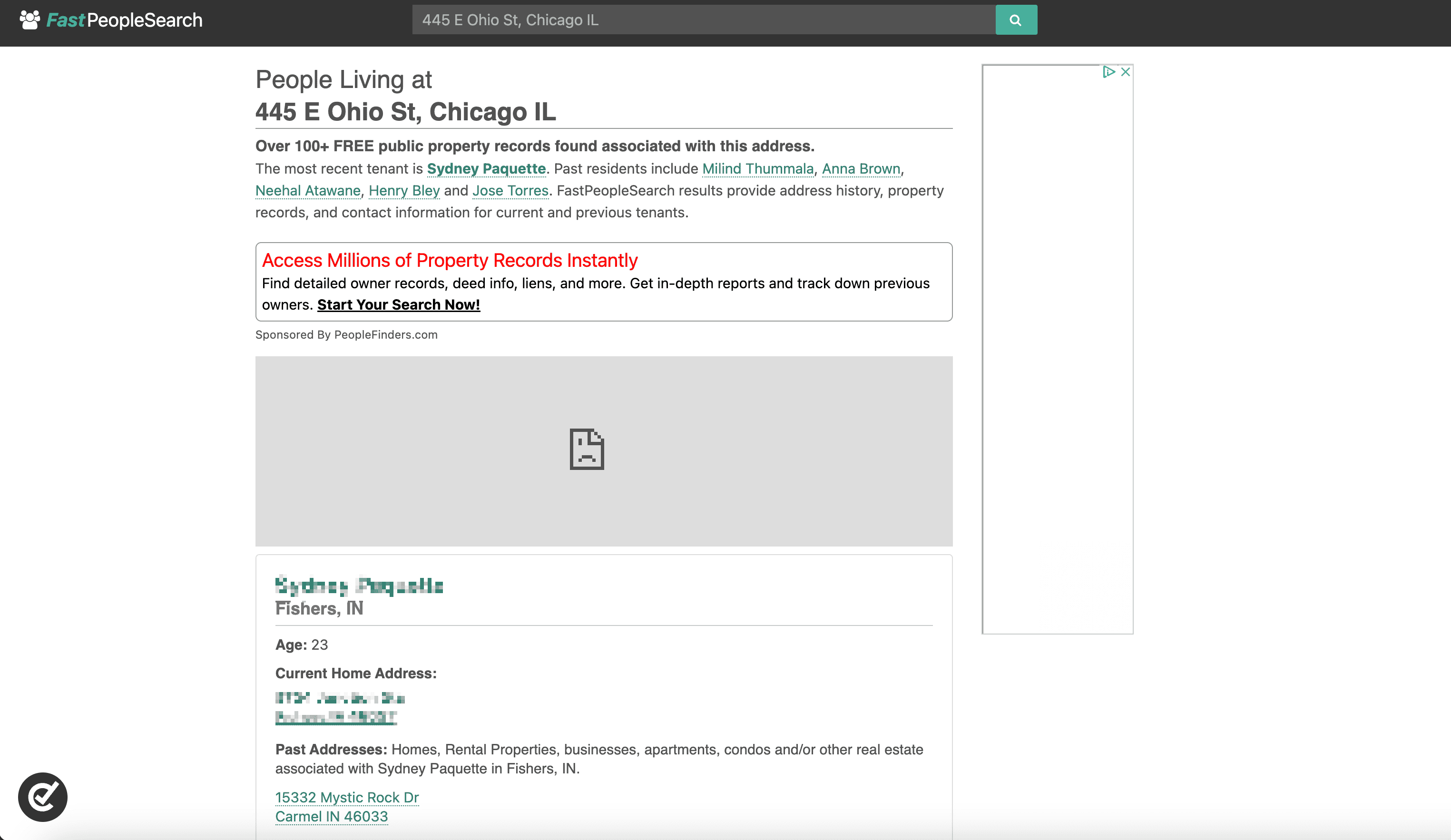Image resolution: width=1451 pixels, height=840 pixels.
Task: Click the FastPeopleSearch people logo icon
Action: [29, 20]
